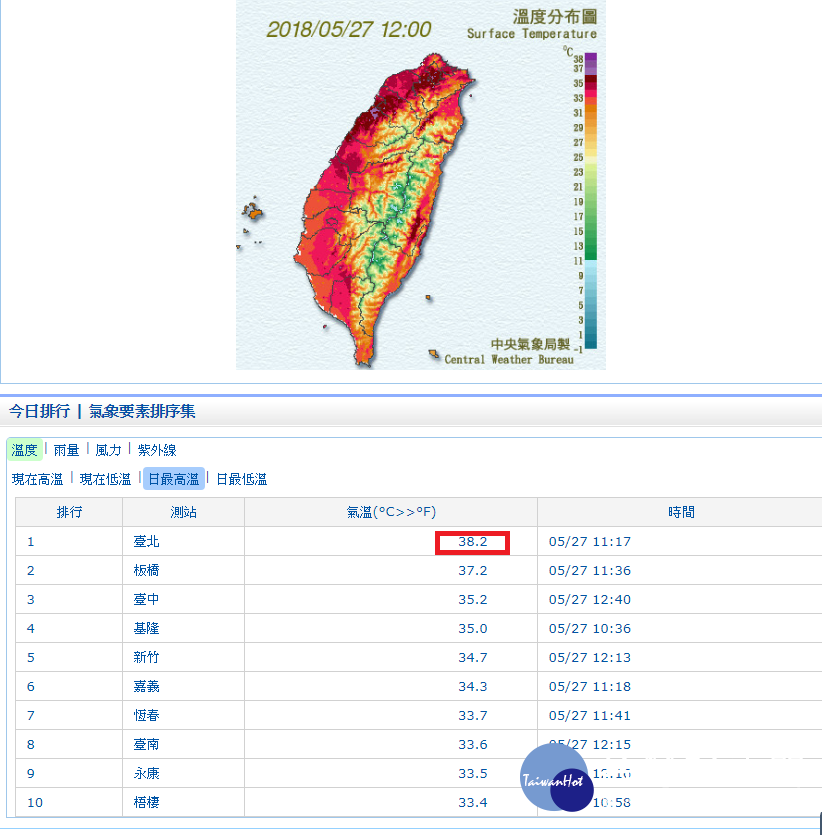The width and height of the screenshot is (822, 835).
Task: Click the 臺北 station link
Action: click(146, 542)
